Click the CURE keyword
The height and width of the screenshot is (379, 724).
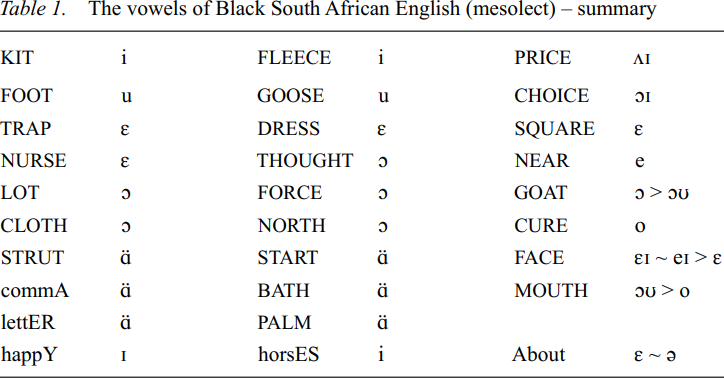pos(541,226)
